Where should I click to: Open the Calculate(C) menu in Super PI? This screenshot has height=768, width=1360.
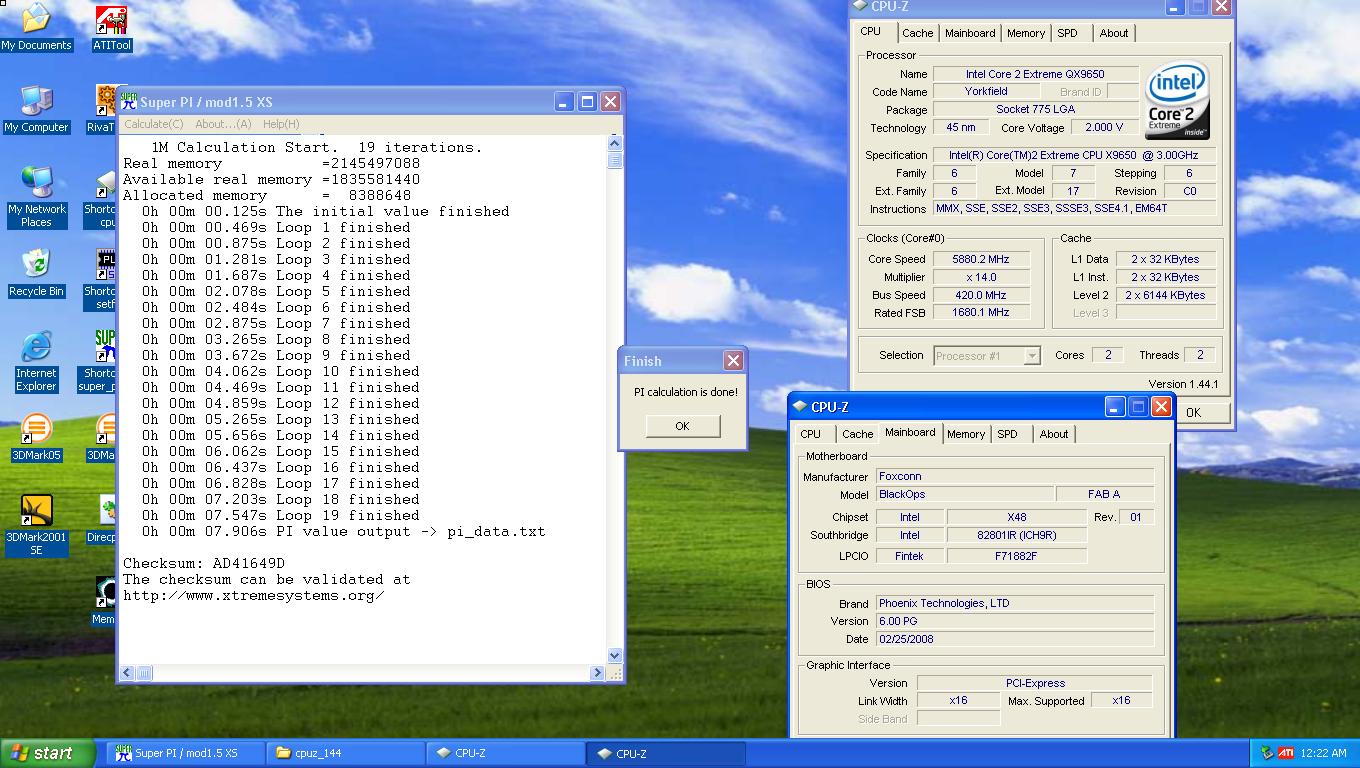coord(153,124)
